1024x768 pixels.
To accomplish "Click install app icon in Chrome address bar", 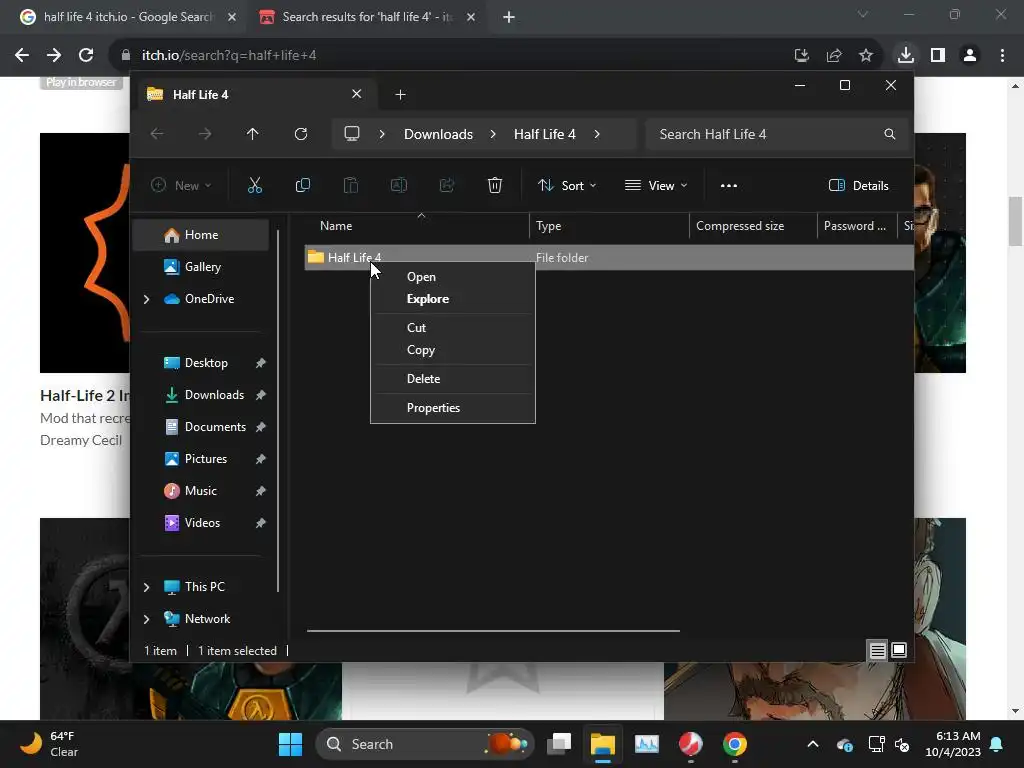I will click(x=802, y=56).
